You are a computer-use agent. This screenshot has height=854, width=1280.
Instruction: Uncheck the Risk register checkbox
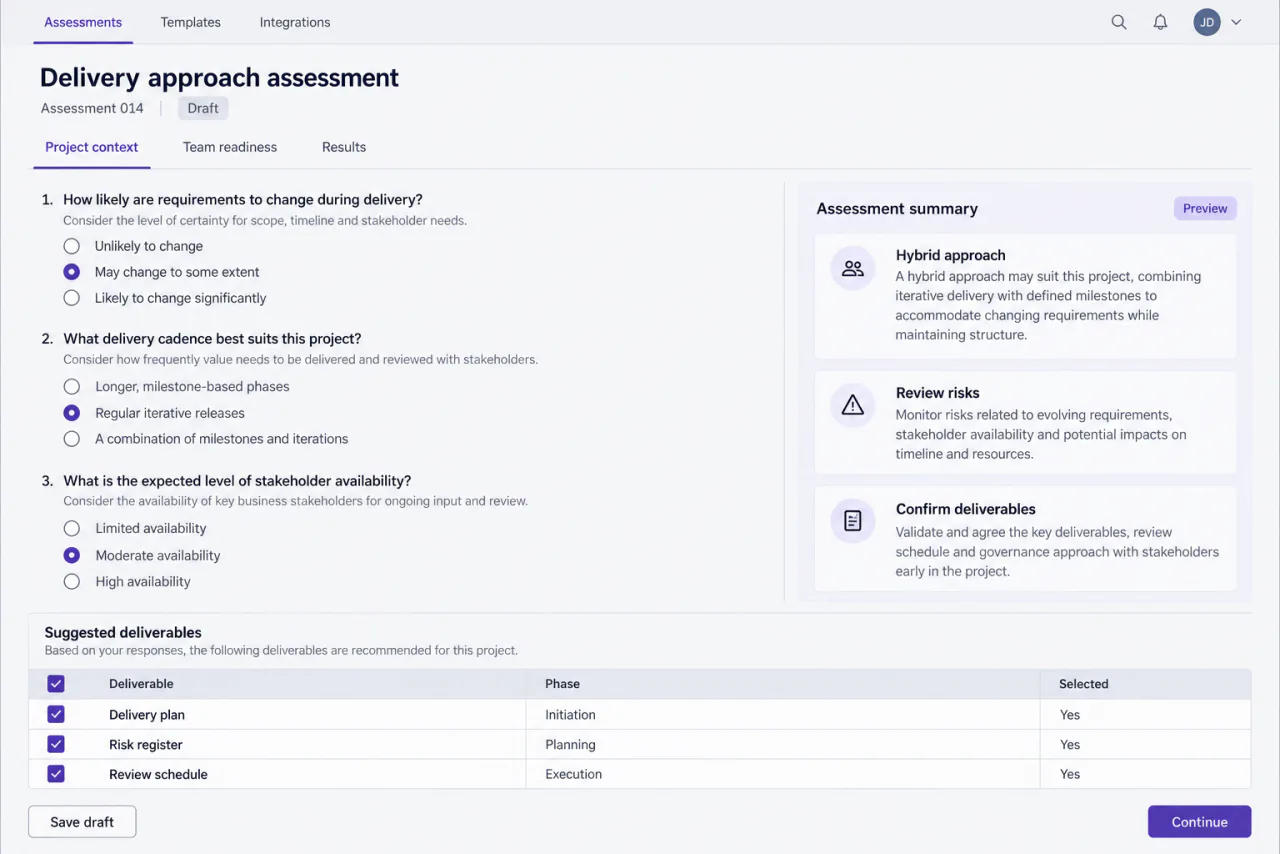56,744
